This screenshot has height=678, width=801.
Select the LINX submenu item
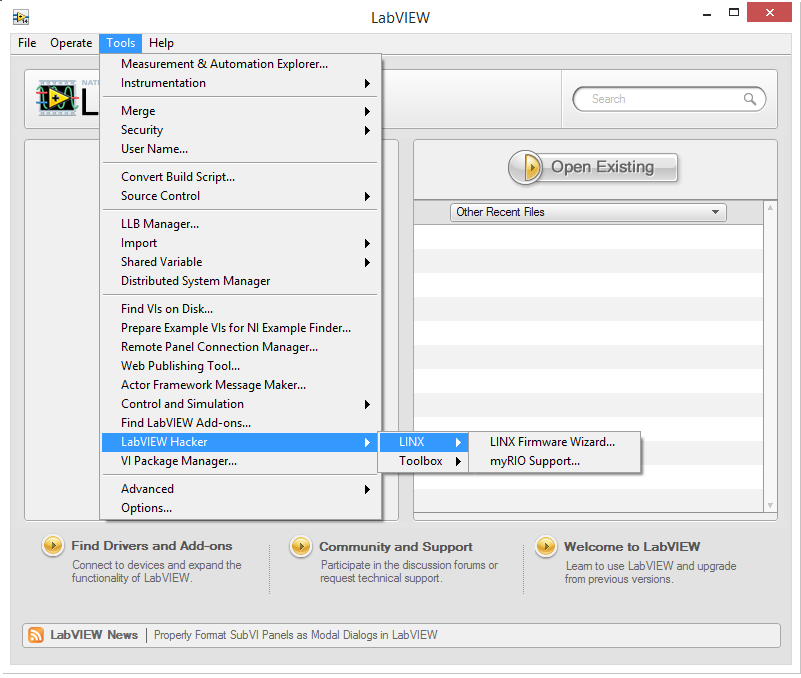point(423,442)
